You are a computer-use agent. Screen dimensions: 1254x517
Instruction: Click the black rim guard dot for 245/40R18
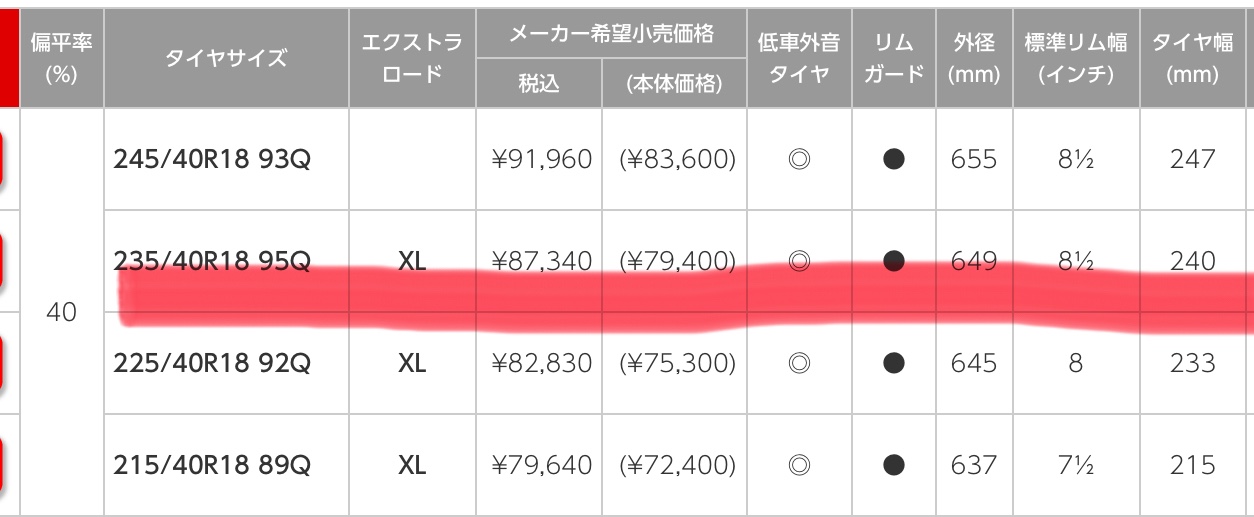click(894, 159)
